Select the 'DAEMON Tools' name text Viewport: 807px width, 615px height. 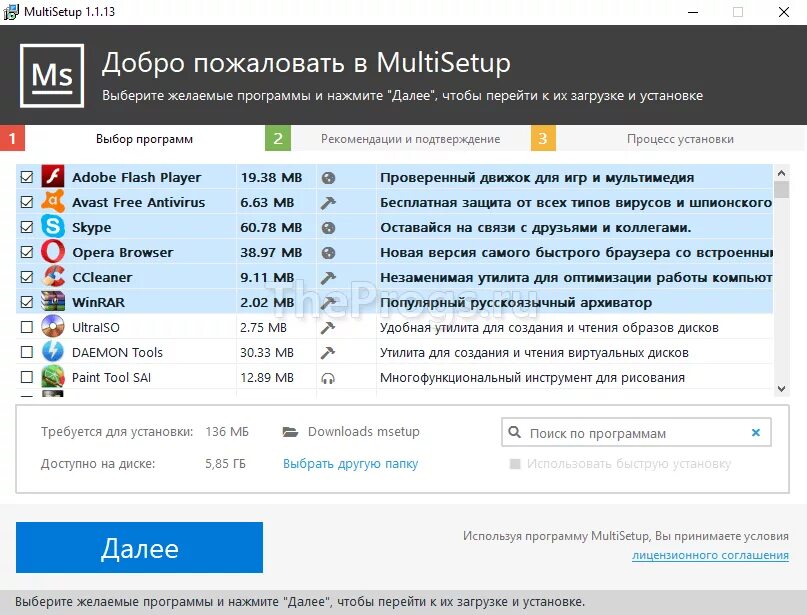pos(117,353)
